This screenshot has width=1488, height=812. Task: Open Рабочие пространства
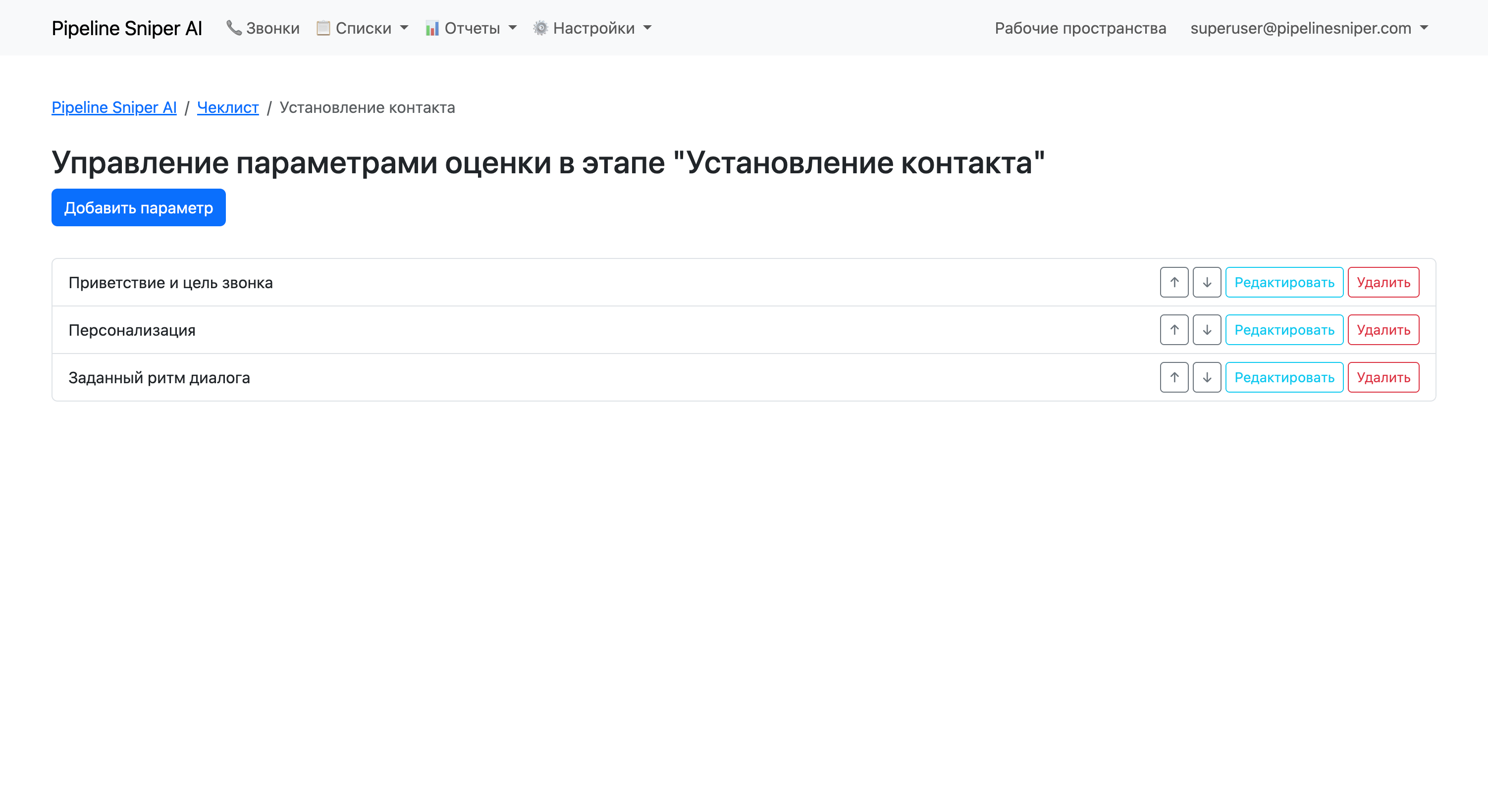pos(1080,28)
